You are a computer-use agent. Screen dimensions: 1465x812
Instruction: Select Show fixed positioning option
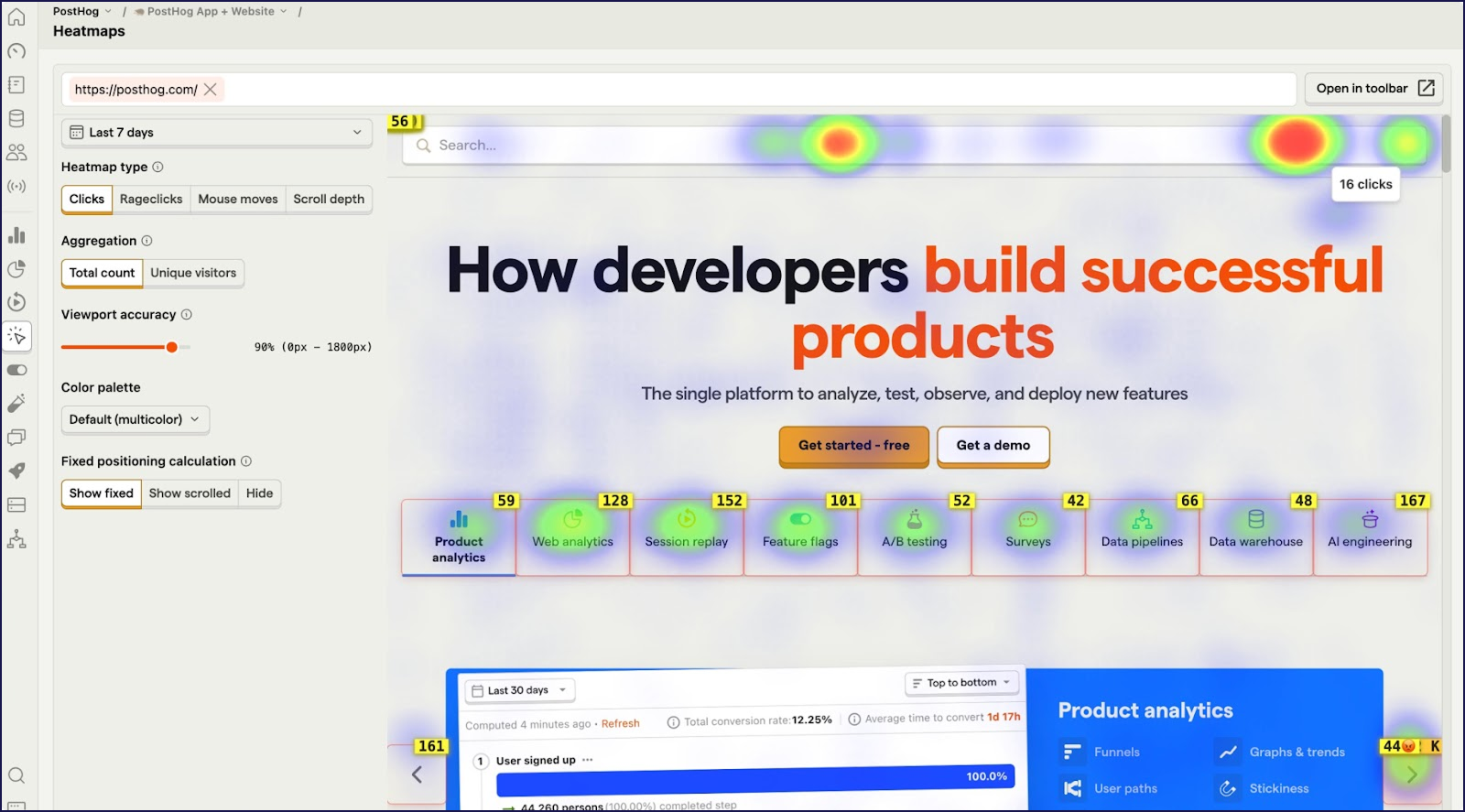(102, 493)
